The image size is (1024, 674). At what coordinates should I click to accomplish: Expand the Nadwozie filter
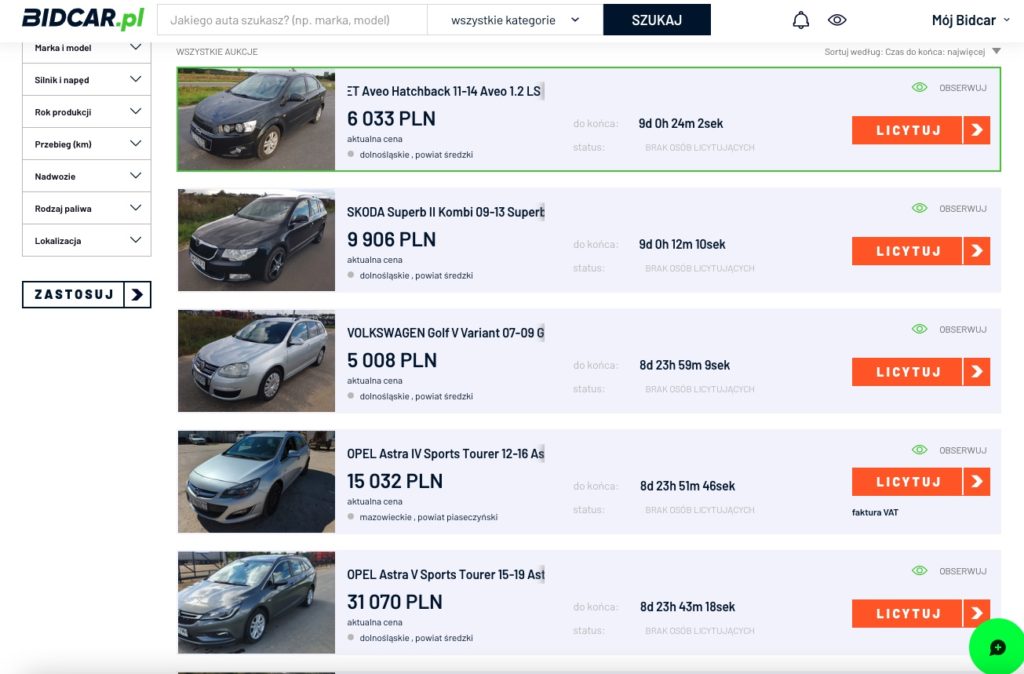(87, 176)
